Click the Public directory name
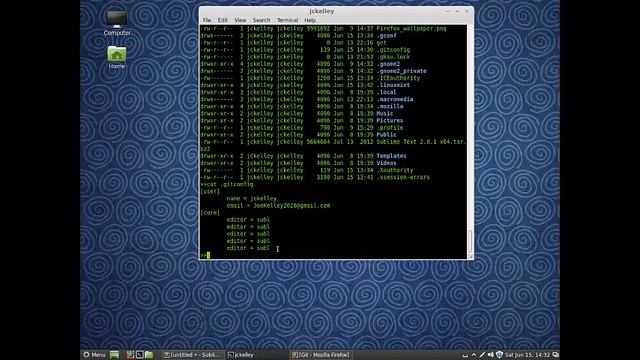This screenshot has height=360, width=640. [x=387, y=135]
